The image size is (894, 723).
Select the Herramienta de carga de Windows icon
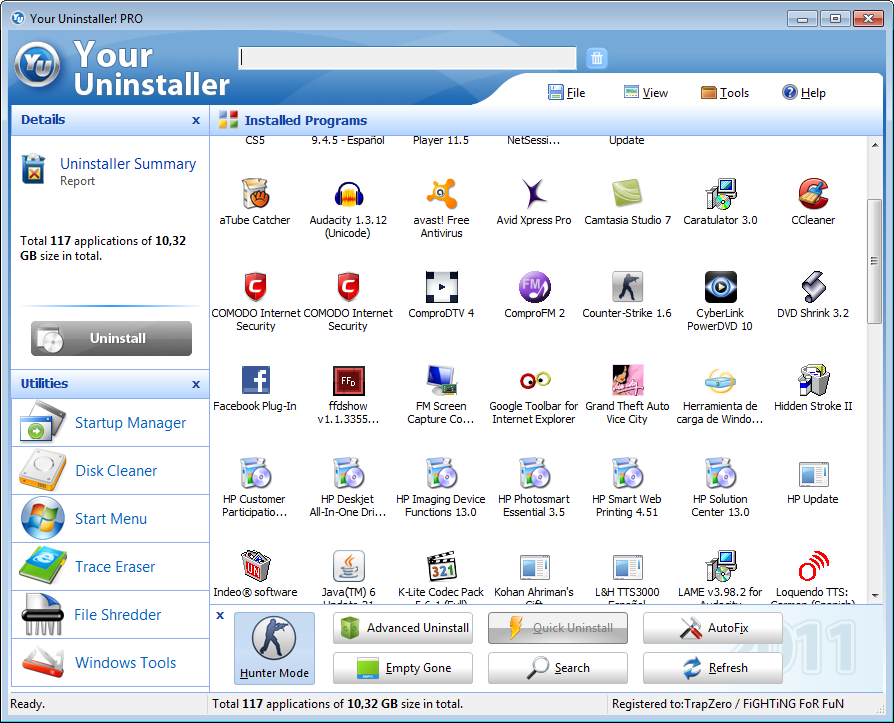pos(720,380)
